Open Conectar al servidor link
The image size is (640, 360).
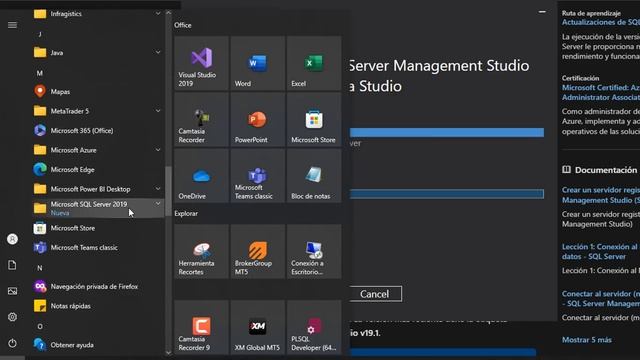[x=601, y=299]
